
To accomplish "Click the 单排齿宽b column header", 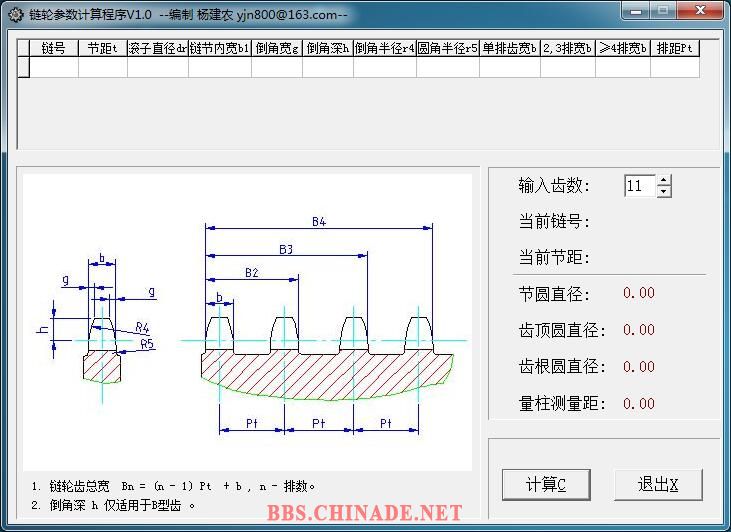I will 510,48.
